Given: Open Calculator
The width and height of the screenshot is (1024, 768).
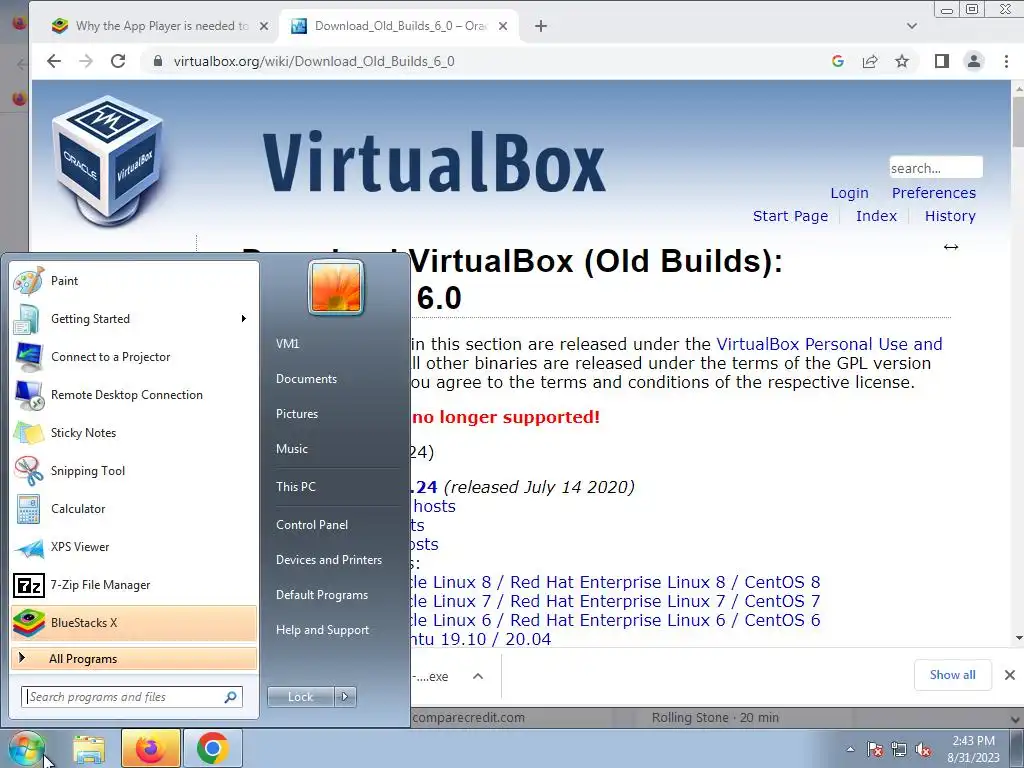Looking at the screenshot, I should click(133, 509).
